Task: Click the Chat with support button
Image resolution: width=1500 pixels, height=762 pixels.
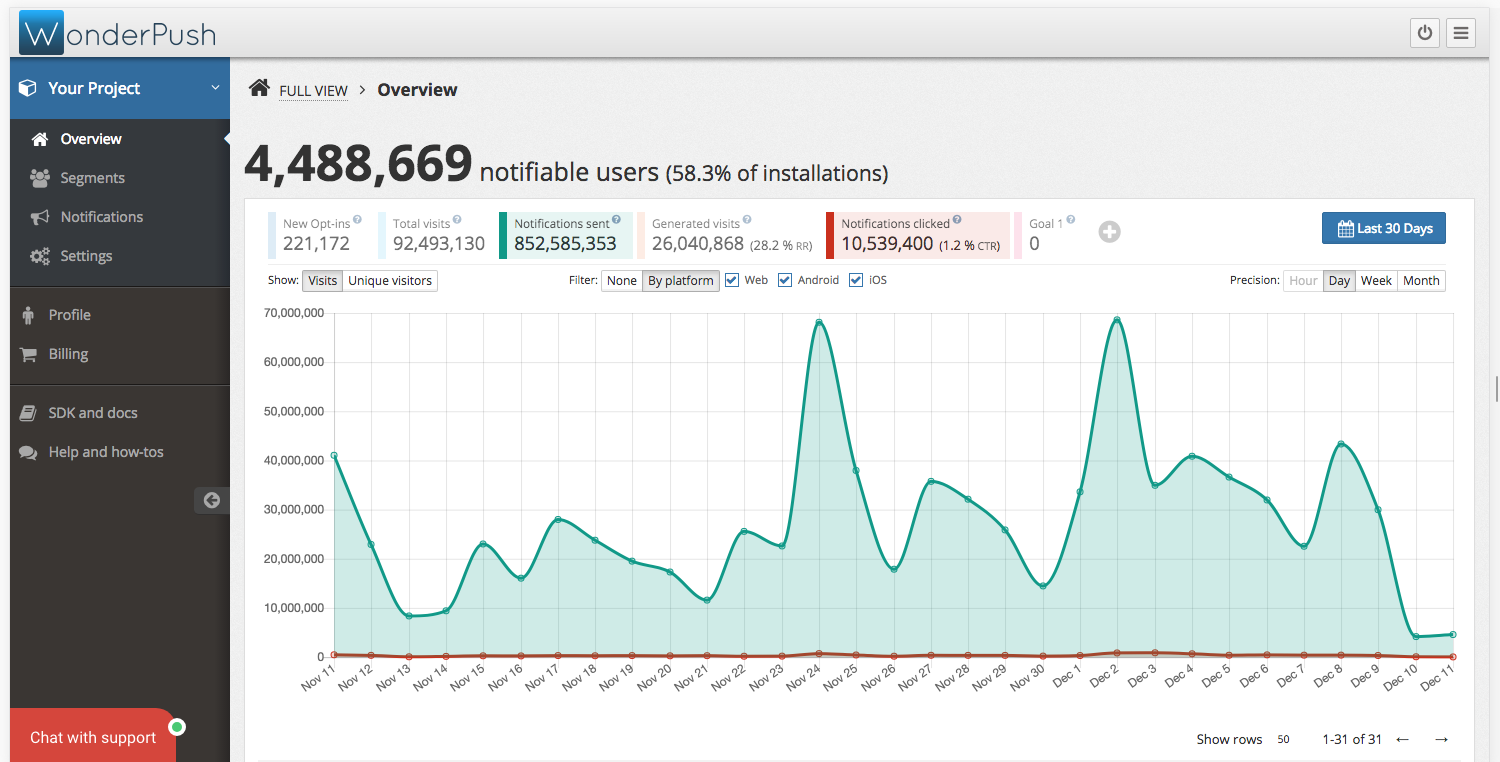Action: 93,737
